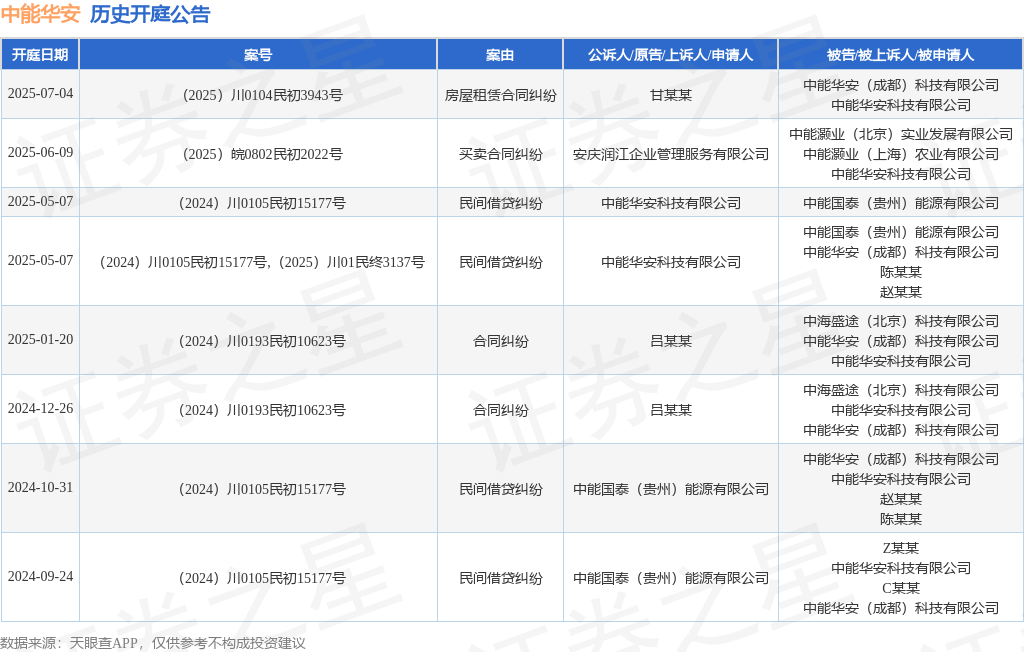Click 吕某某 in the 2025-01-20 row
The image size is (1024, 652).
[671, 341]
